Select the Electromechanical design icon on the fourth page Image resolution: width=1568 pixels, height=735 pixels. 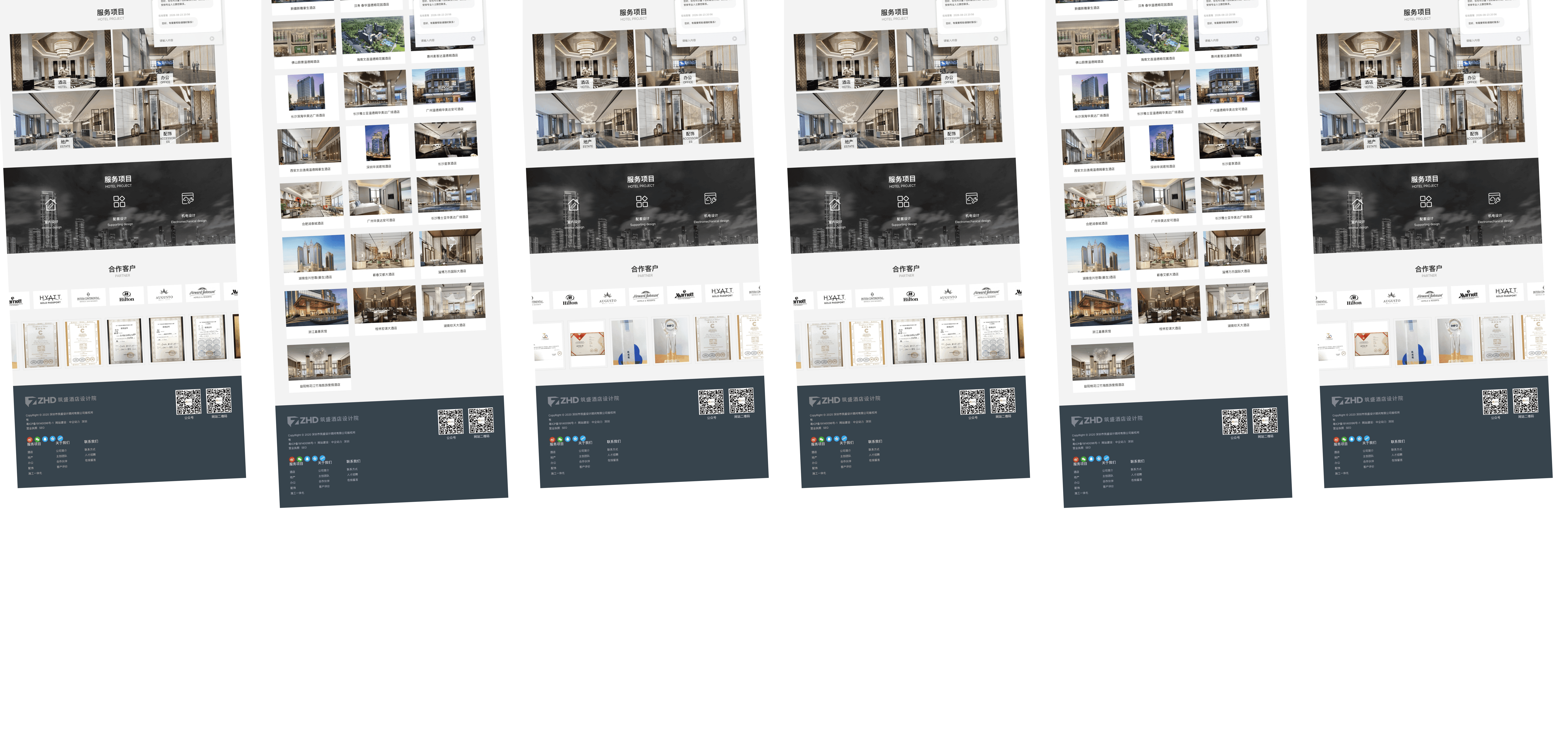(x=971, y=198)
